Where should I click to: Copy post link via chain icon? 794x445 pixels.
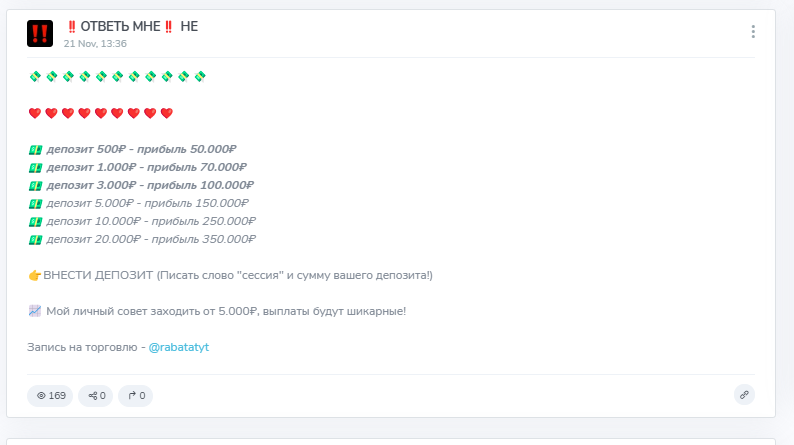744,395
